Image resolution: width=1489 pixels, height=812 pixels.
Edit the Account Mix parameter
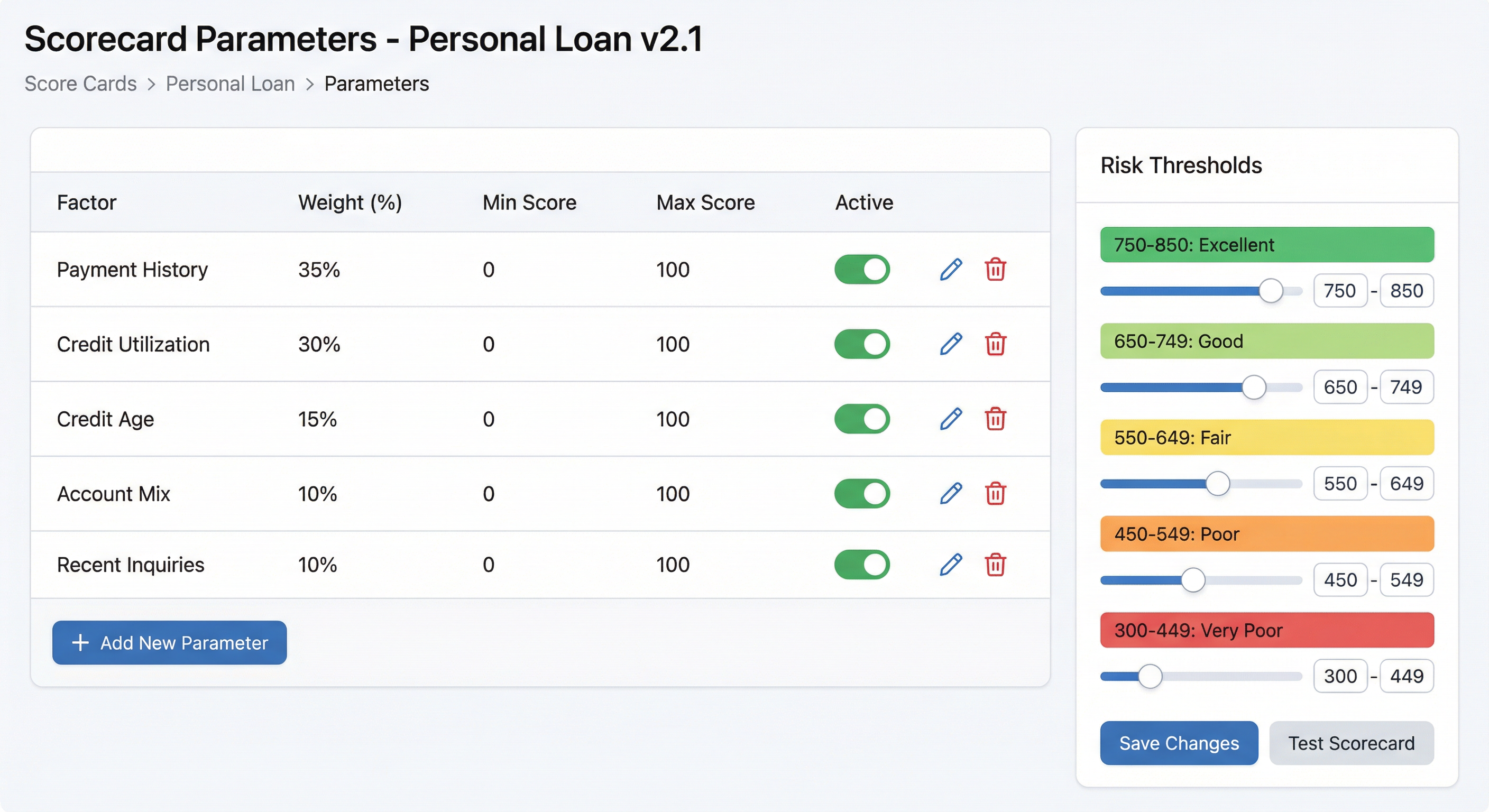951,494
